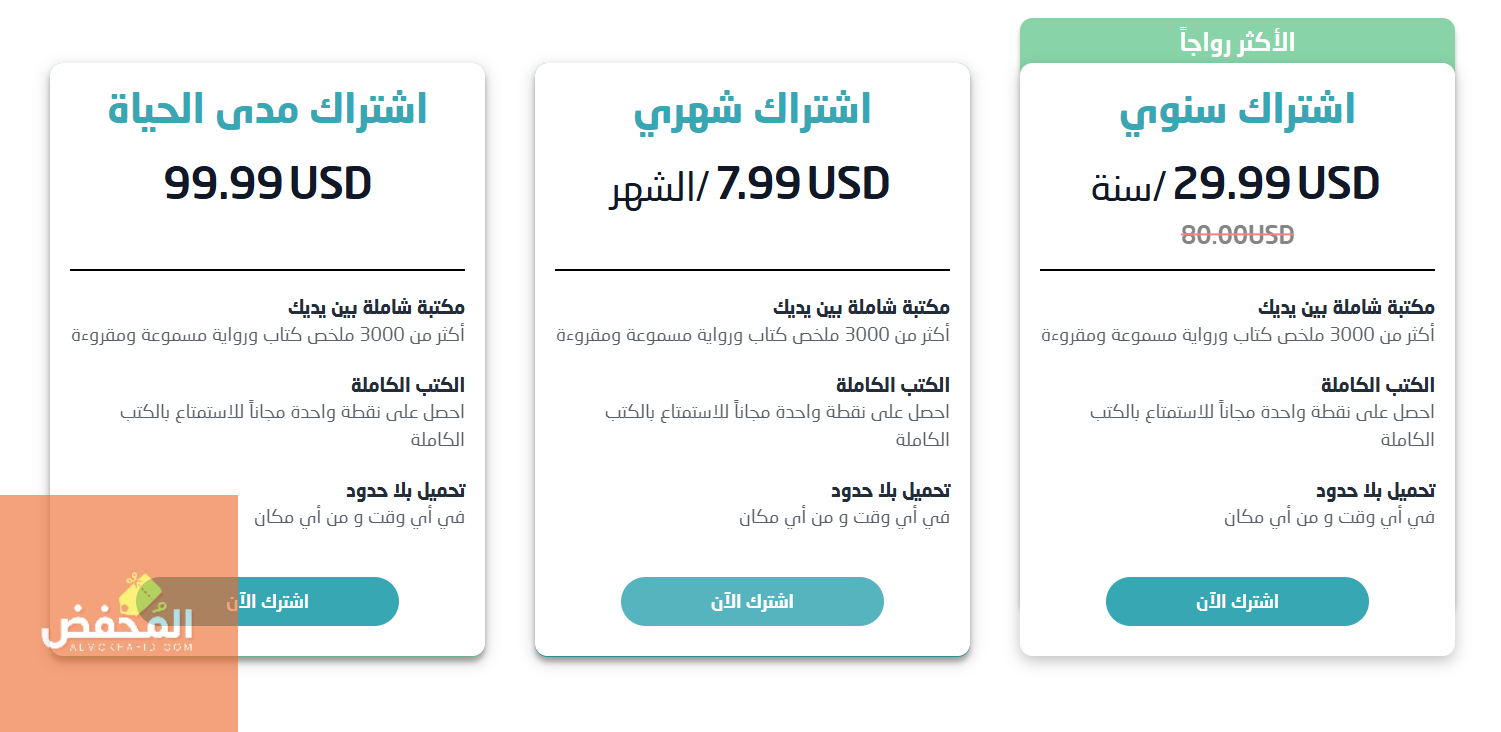Click the 7.99 USD monthly price
This screenshot has width=1501, height=732.
[x=803, y=183]
